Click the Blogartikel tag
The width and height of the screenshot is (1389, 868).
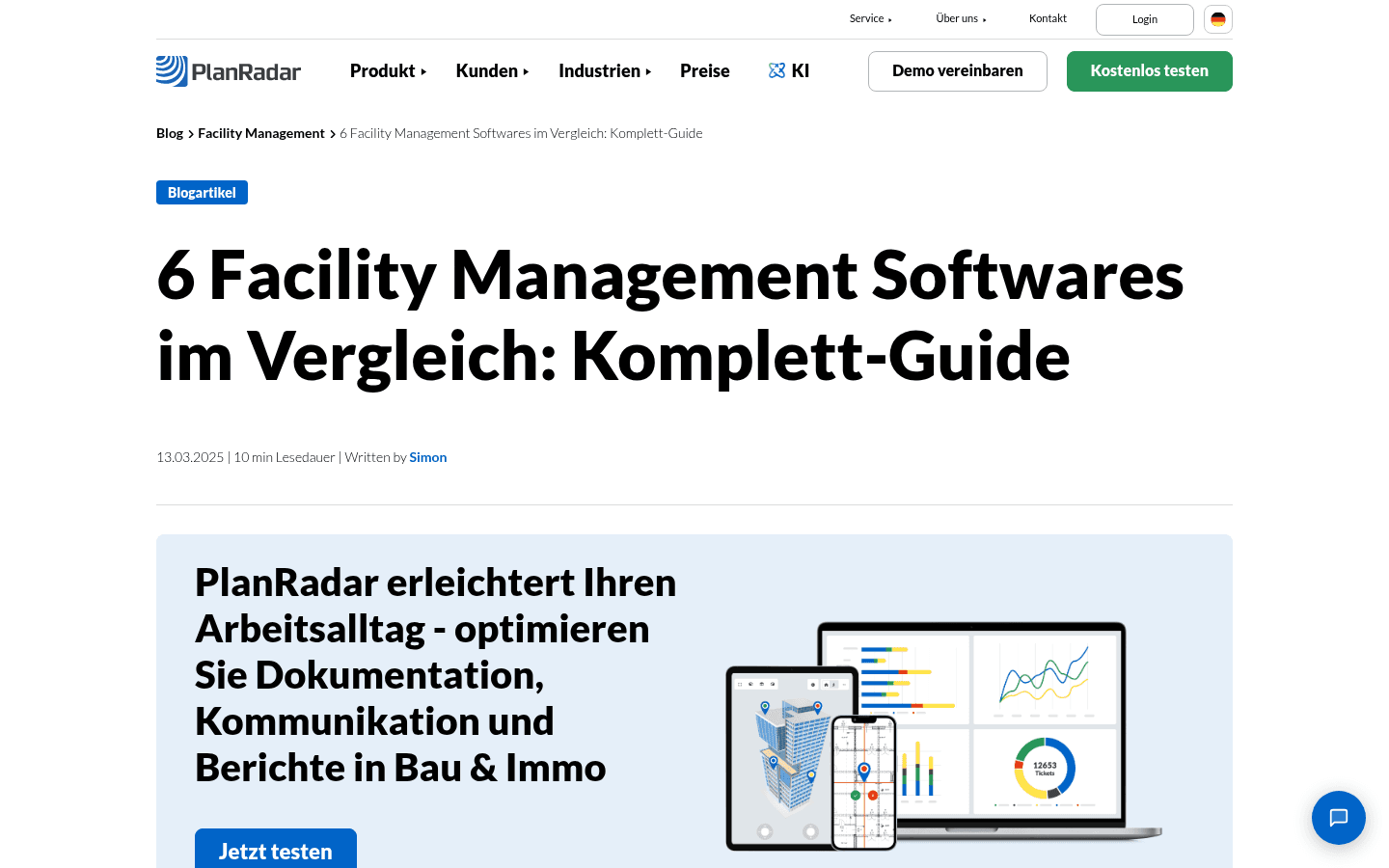pyautogui.click(x=202, y=193)
